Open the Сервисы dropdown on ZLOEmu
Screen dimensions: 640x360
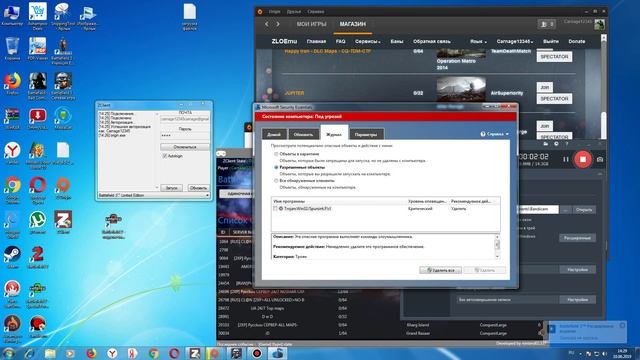pos(367,41)
